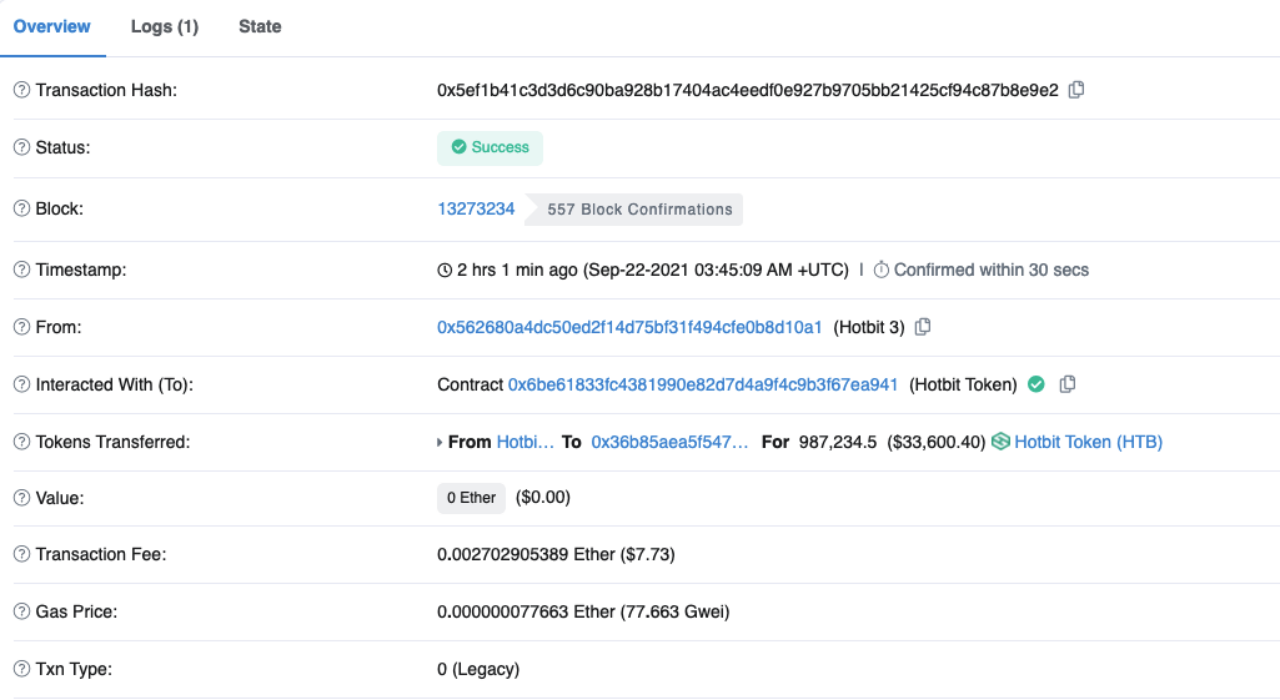Open the State tab
Image resolution: width=1280 pixels, height=700 pixels.
pyautogui.click(x=259, y=27)
